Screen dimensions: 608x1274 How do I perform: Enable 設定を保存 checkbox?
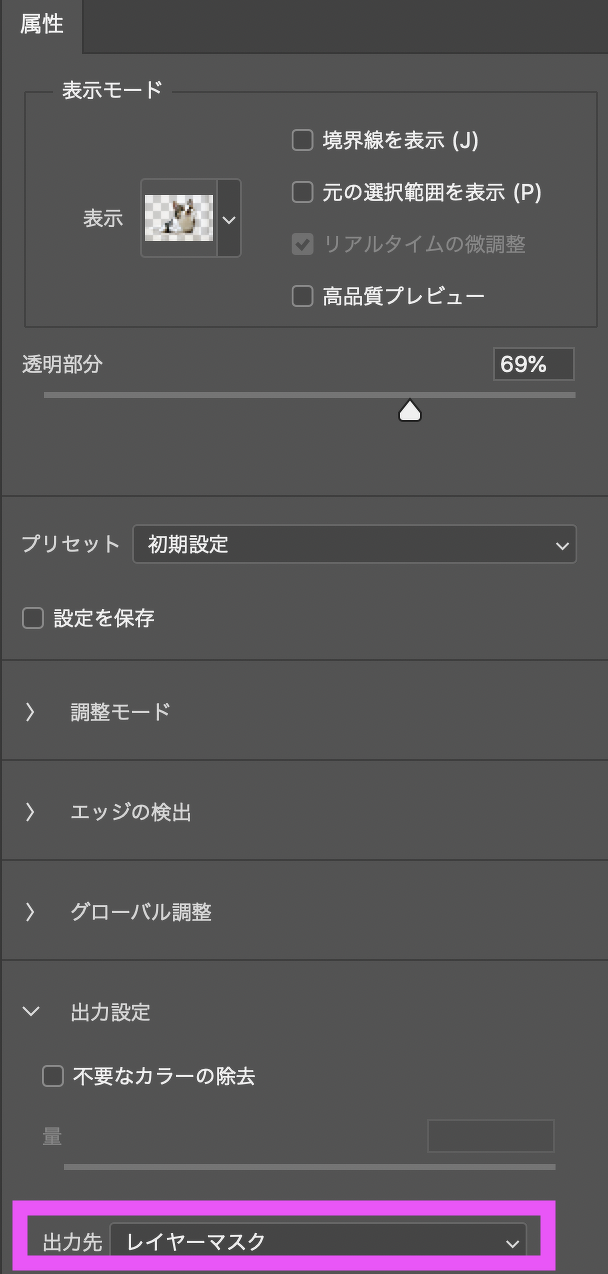(33, 618)
